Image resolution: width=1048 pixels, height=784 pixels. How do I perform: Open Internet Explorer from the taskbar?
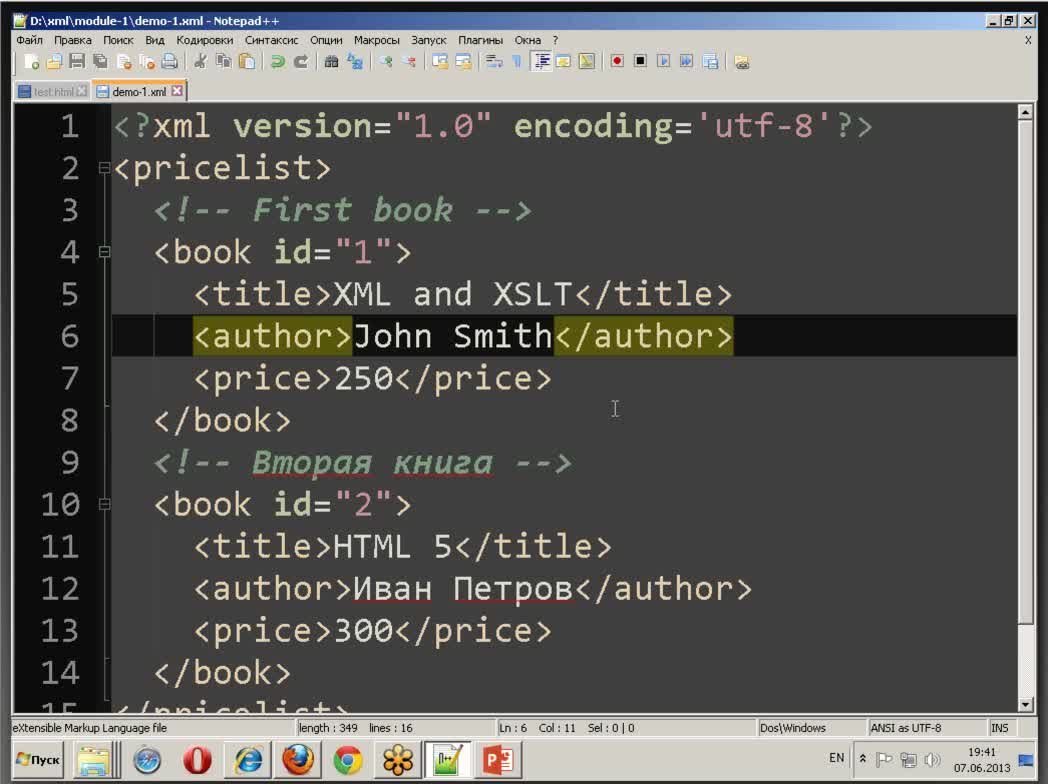click(x=248, y=760)
